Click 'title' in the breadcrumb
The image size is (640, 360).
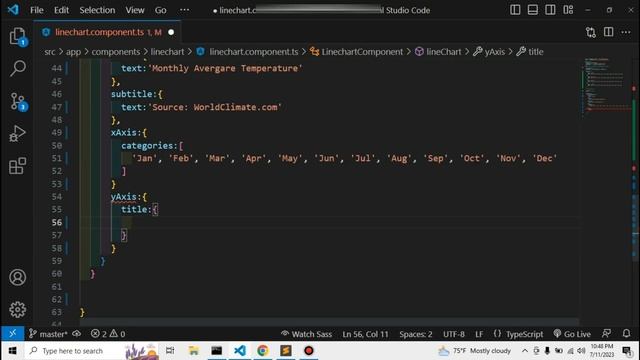536,52
